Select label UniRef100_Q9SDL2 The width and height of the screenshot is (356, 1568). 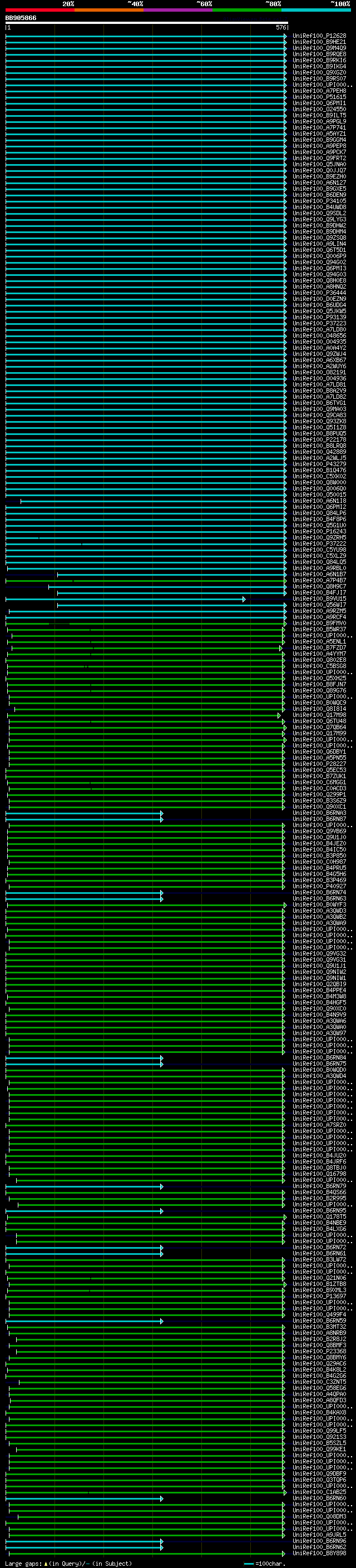point(319,214)
